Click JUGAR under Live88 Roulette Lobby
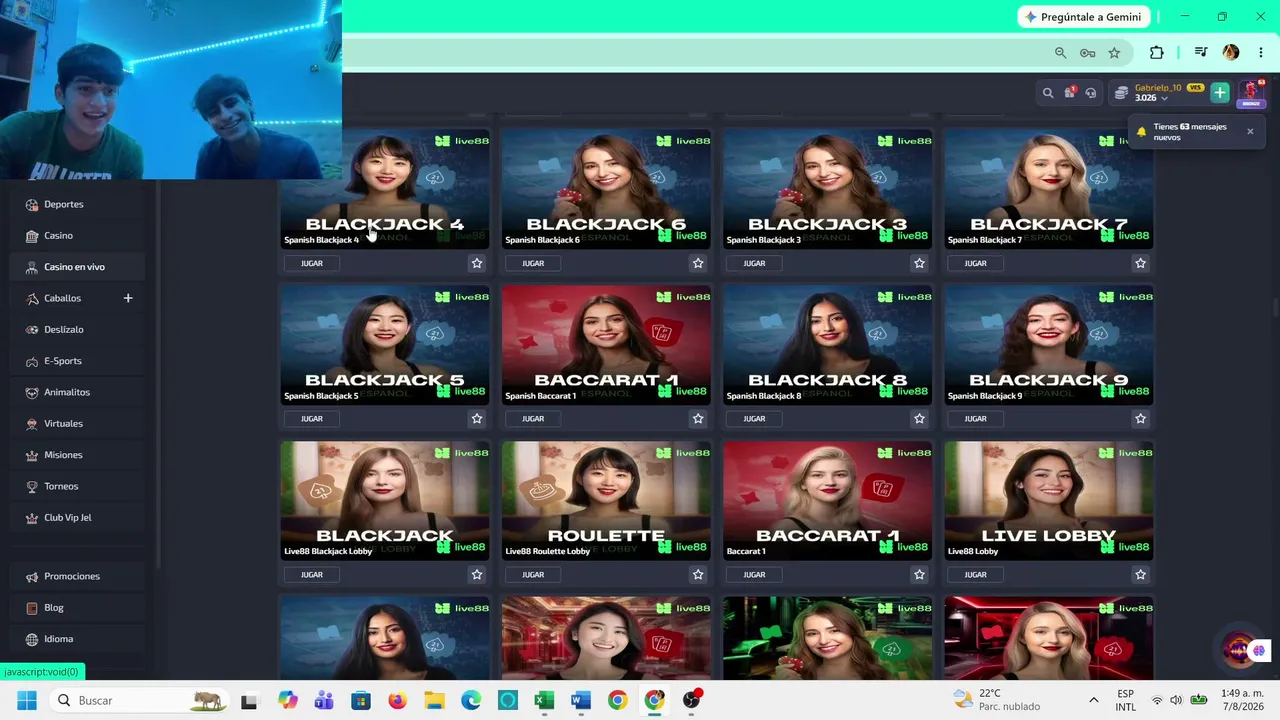The height and width of the screenshot is (720, 1280). point(533,575)
